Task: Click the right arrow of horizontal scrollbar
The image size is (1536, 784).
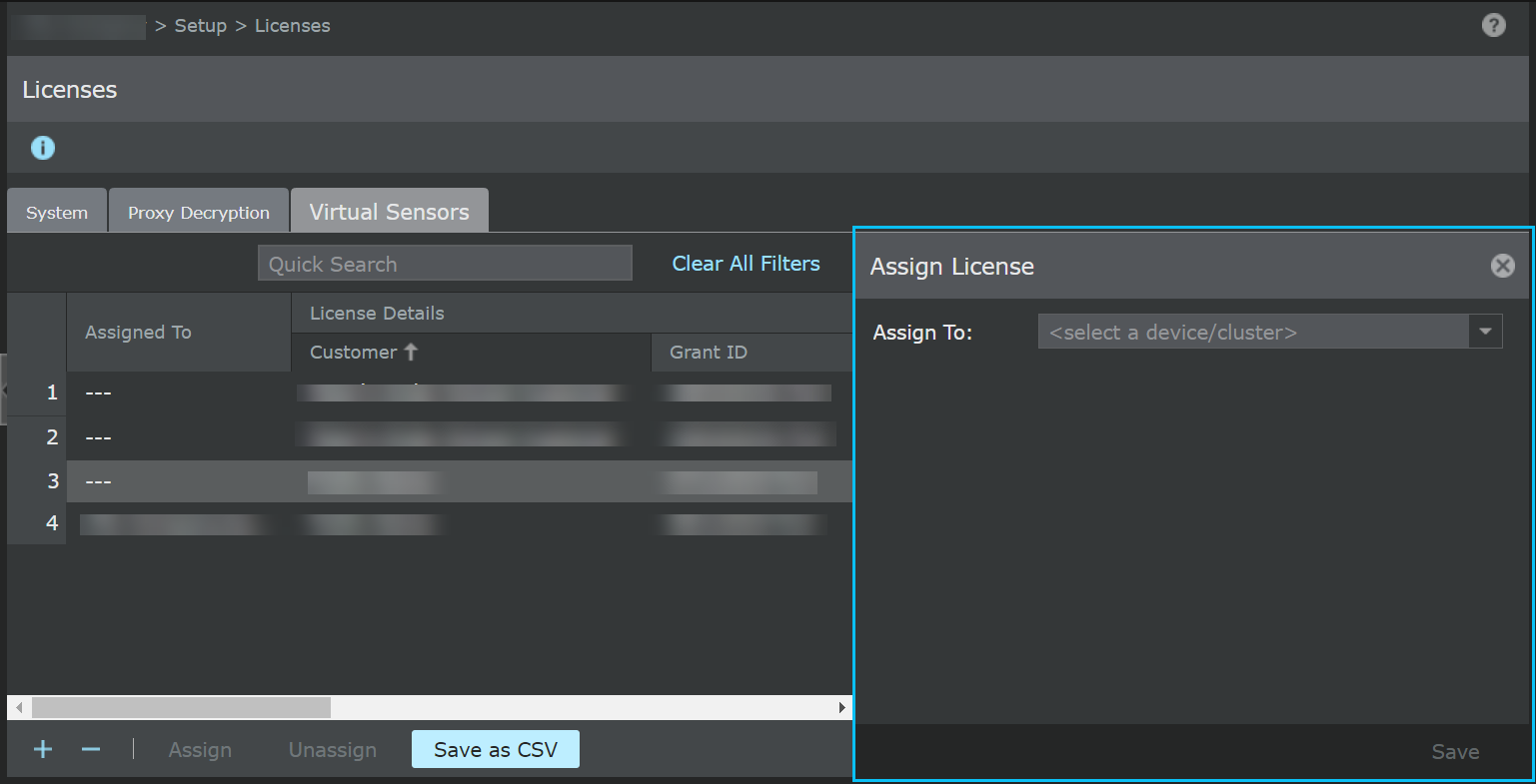Action: coord(842,707)
